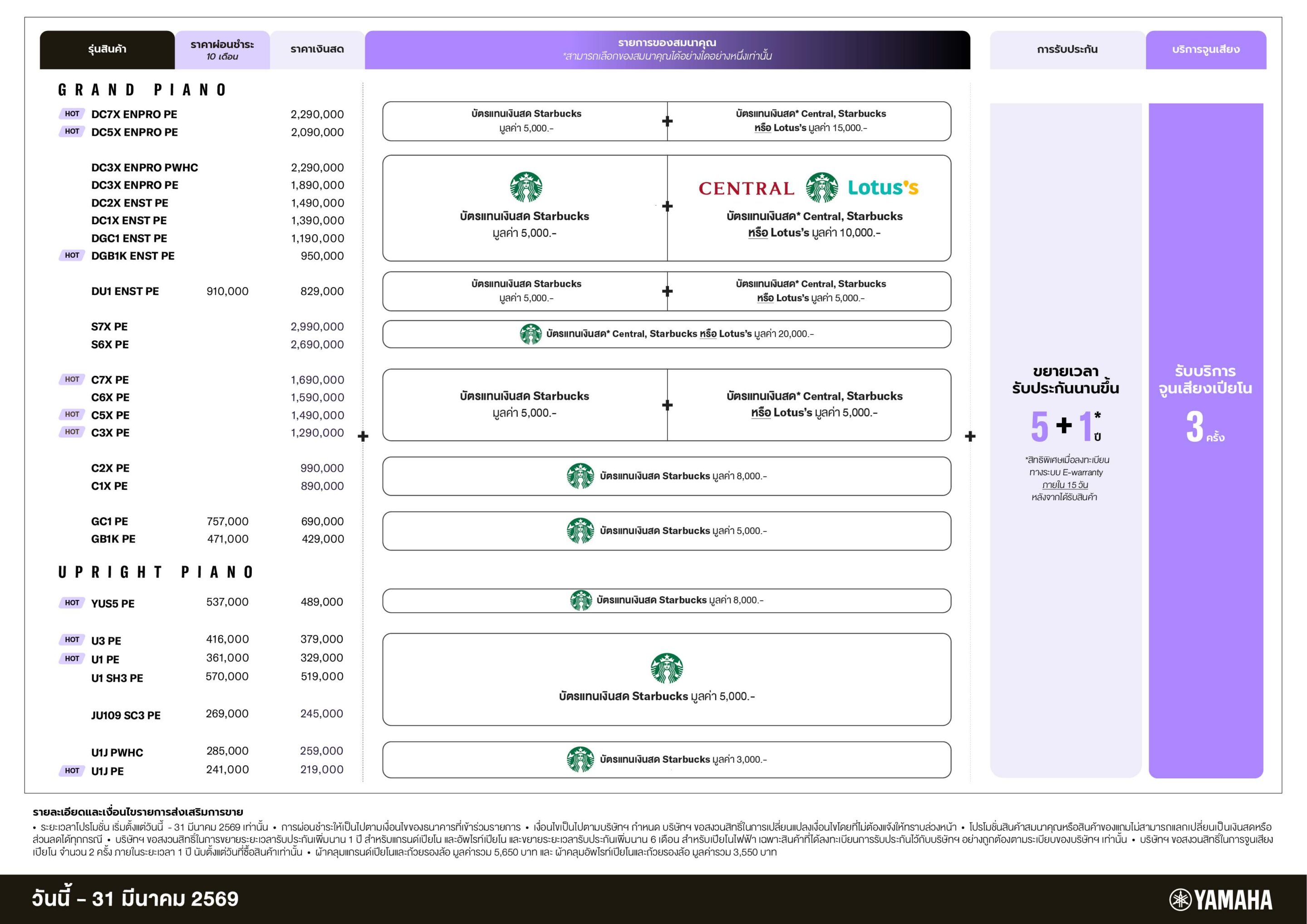The width and height of the screenshot is (1307, 924).
Task: Click HOT badge next to U1J PE
Action: [x=72, y=770]
